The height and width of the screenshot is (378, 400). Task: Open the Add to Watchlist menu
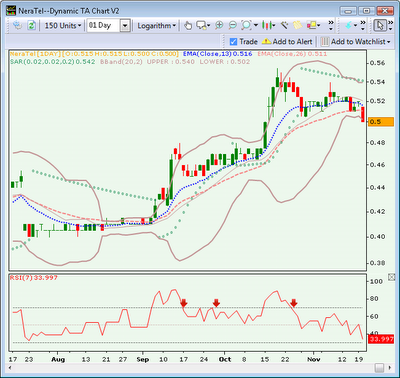pyautogui.click(x=356, y=42)
